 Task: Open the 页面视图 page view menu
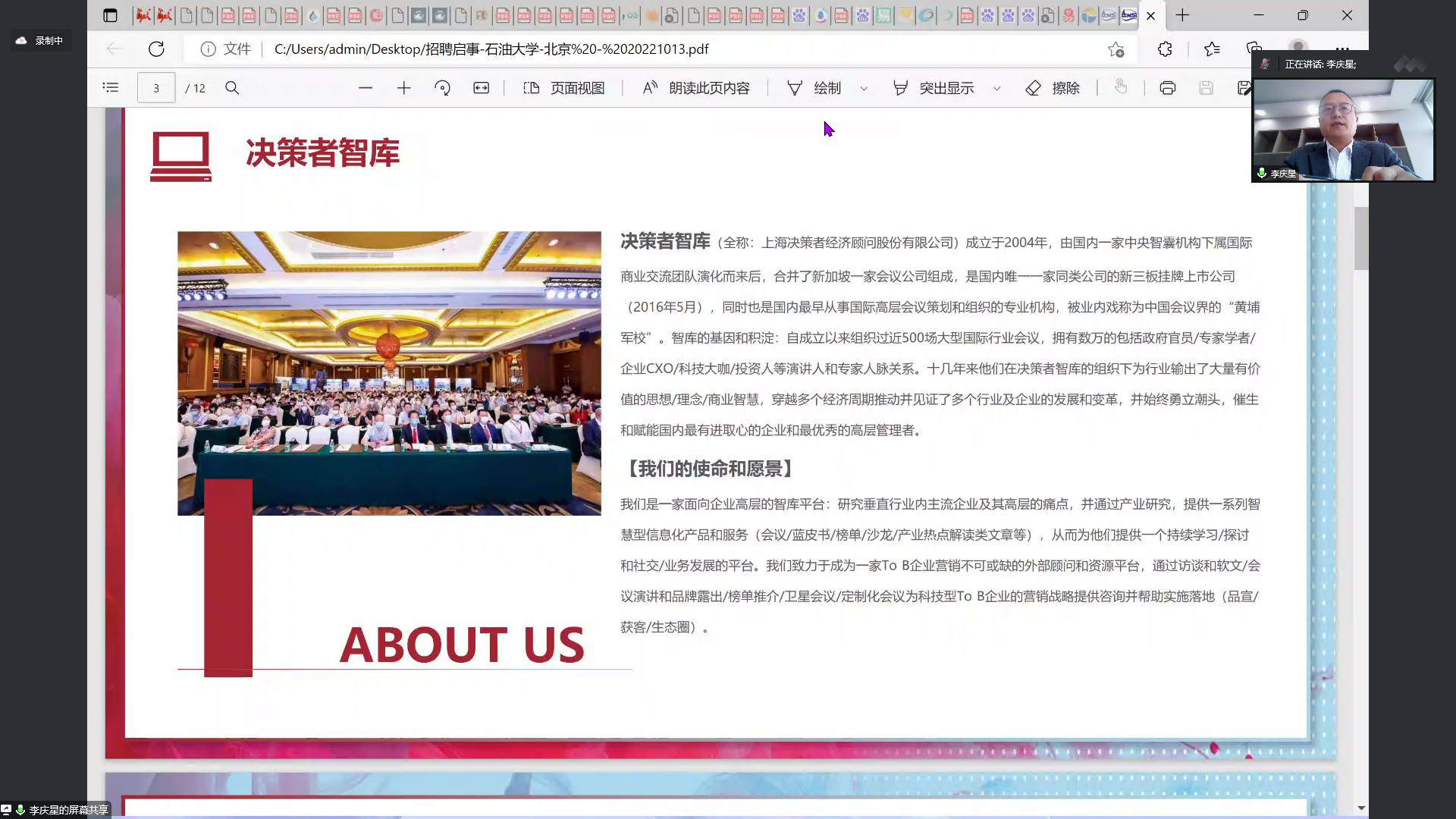click(564, 88)
